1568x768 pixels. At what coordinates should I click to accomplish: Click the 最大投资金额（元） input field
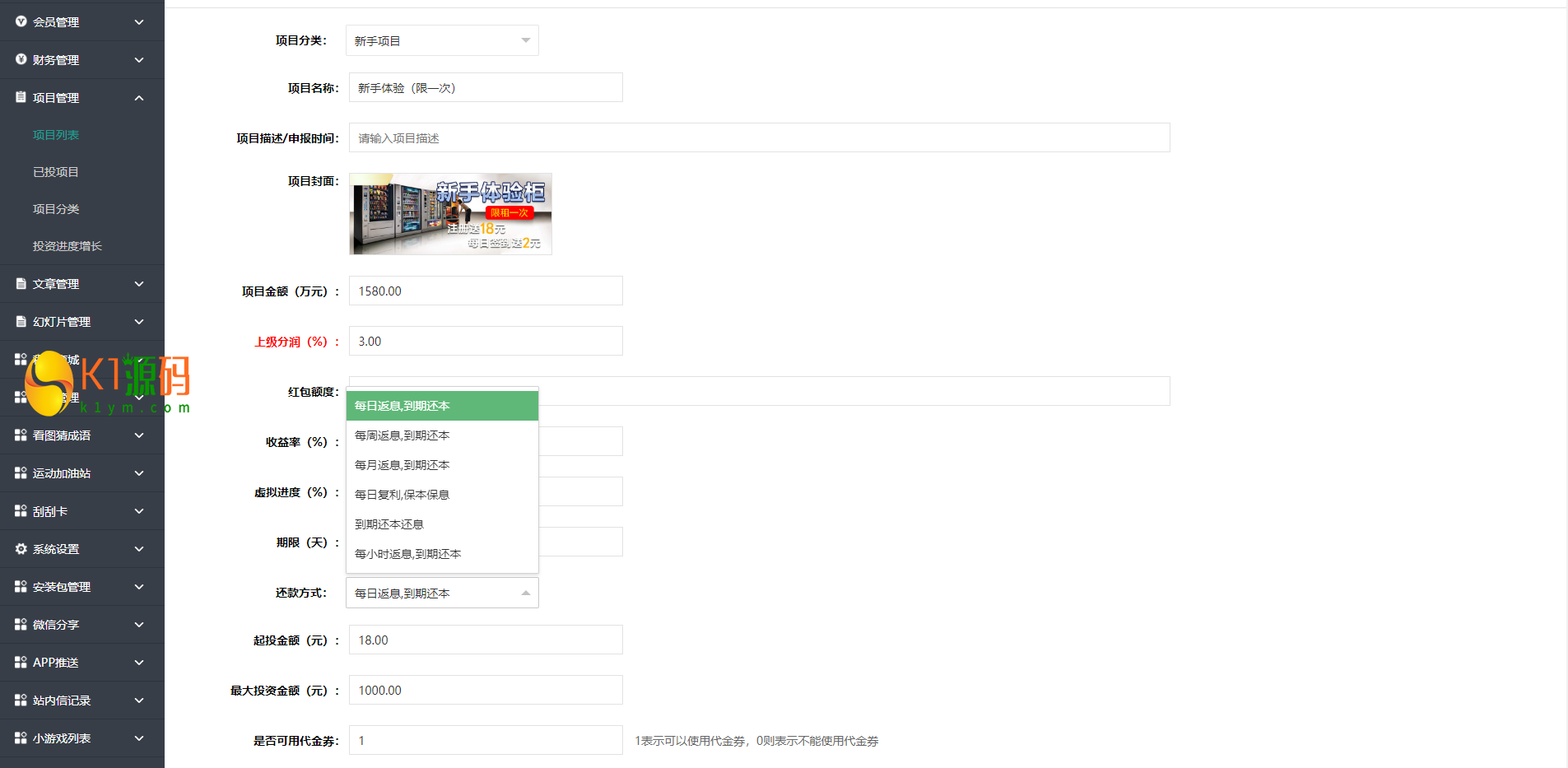tap(486, 690)
